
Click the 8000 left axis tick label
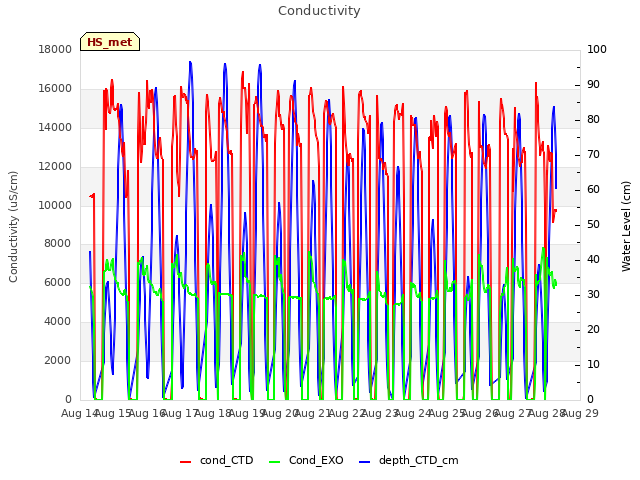tap(58, 244)
